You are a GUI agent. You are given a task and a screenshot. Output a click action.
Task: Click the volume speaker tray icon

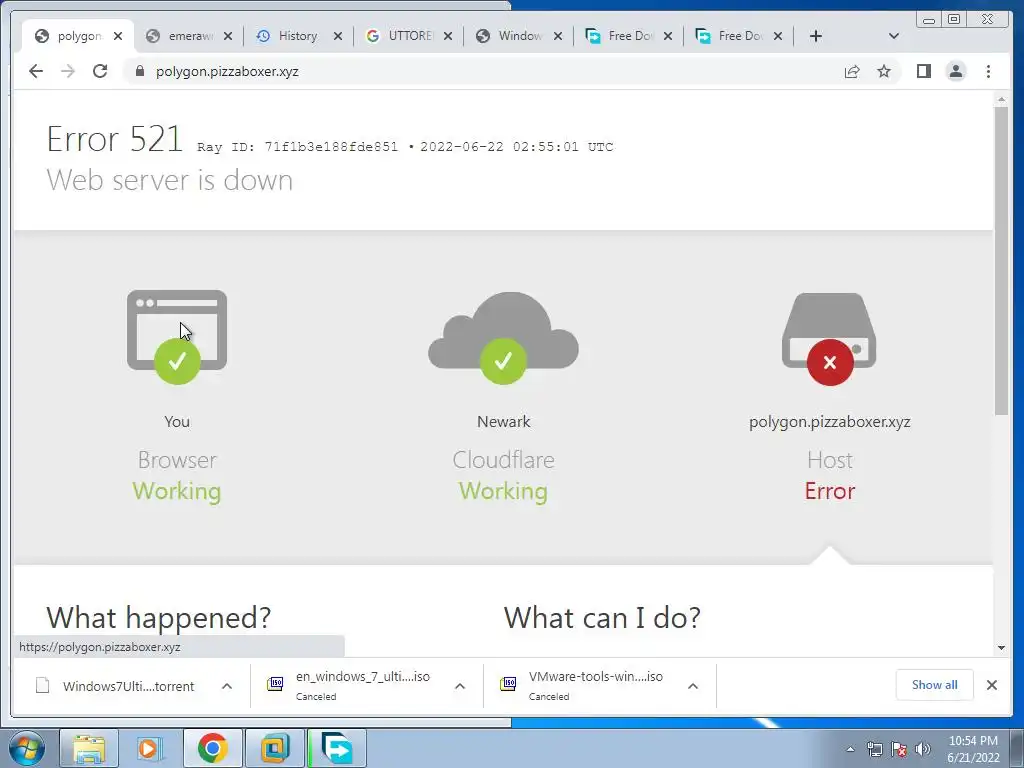tap(923, 749)
